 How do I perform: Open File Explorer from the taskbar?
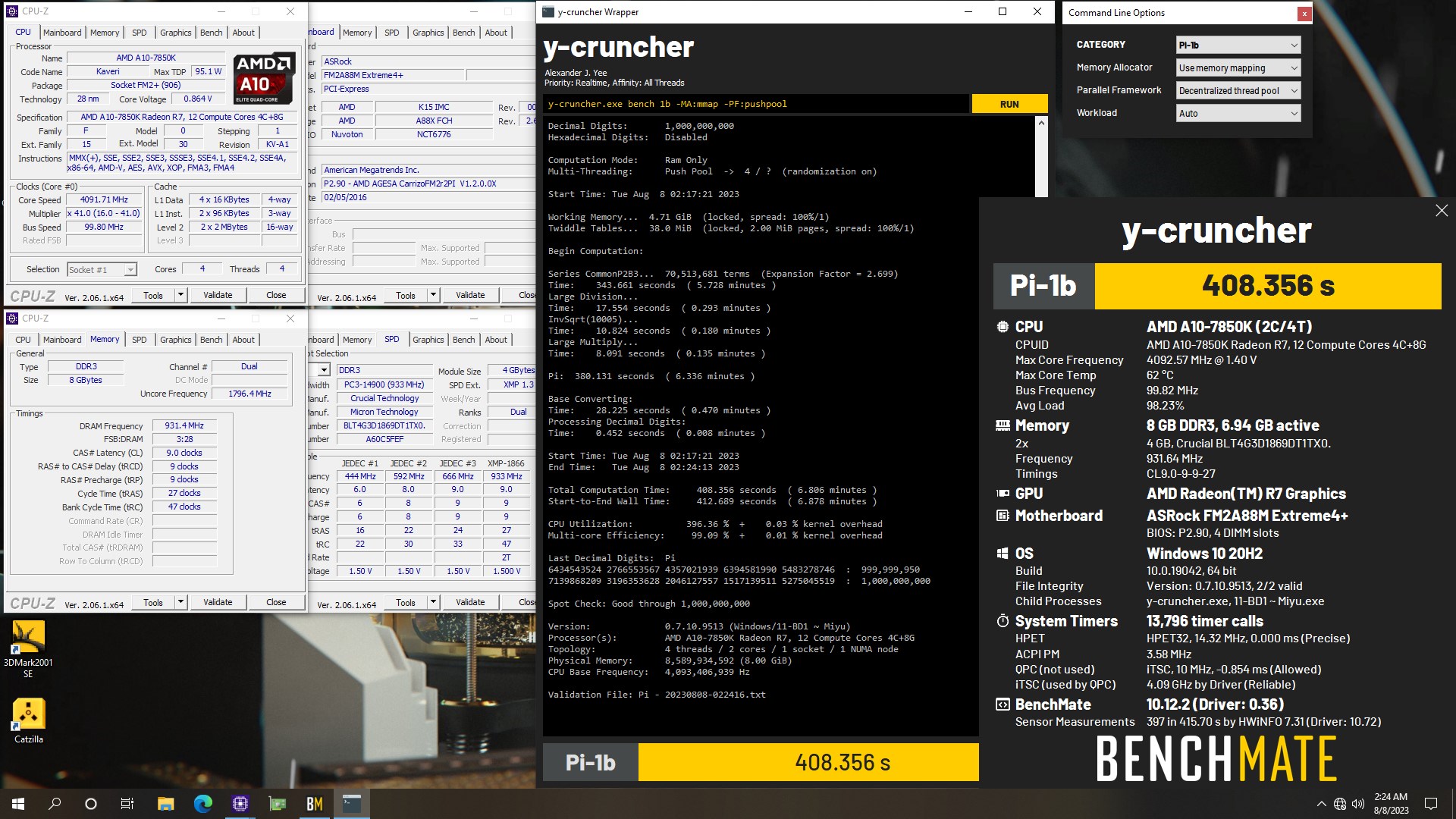coord(166,804)
